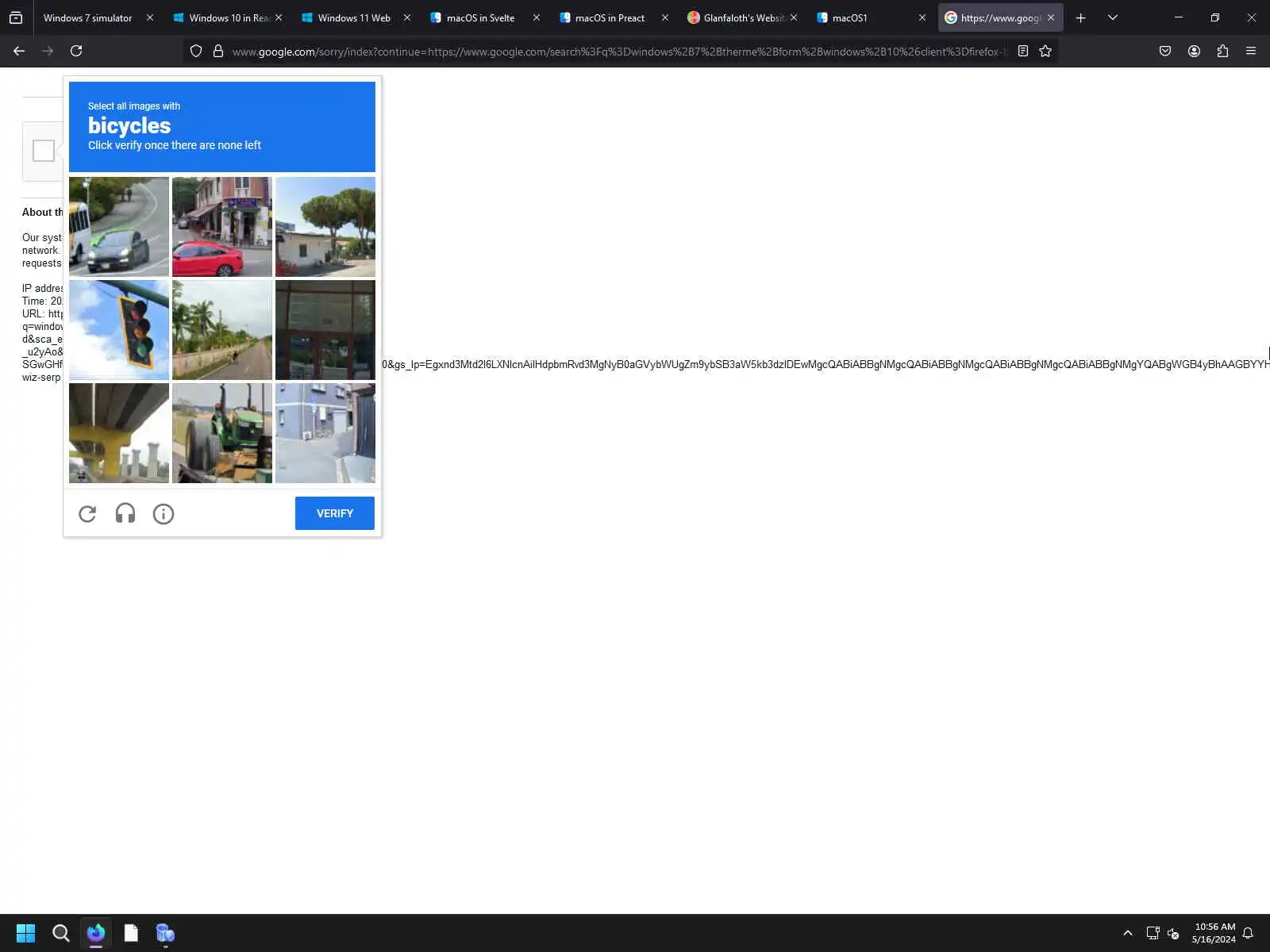The width and height of the screenshot is (1270, 952).
Task: Open the Firefox application menu
Action: coord(1251,51)
